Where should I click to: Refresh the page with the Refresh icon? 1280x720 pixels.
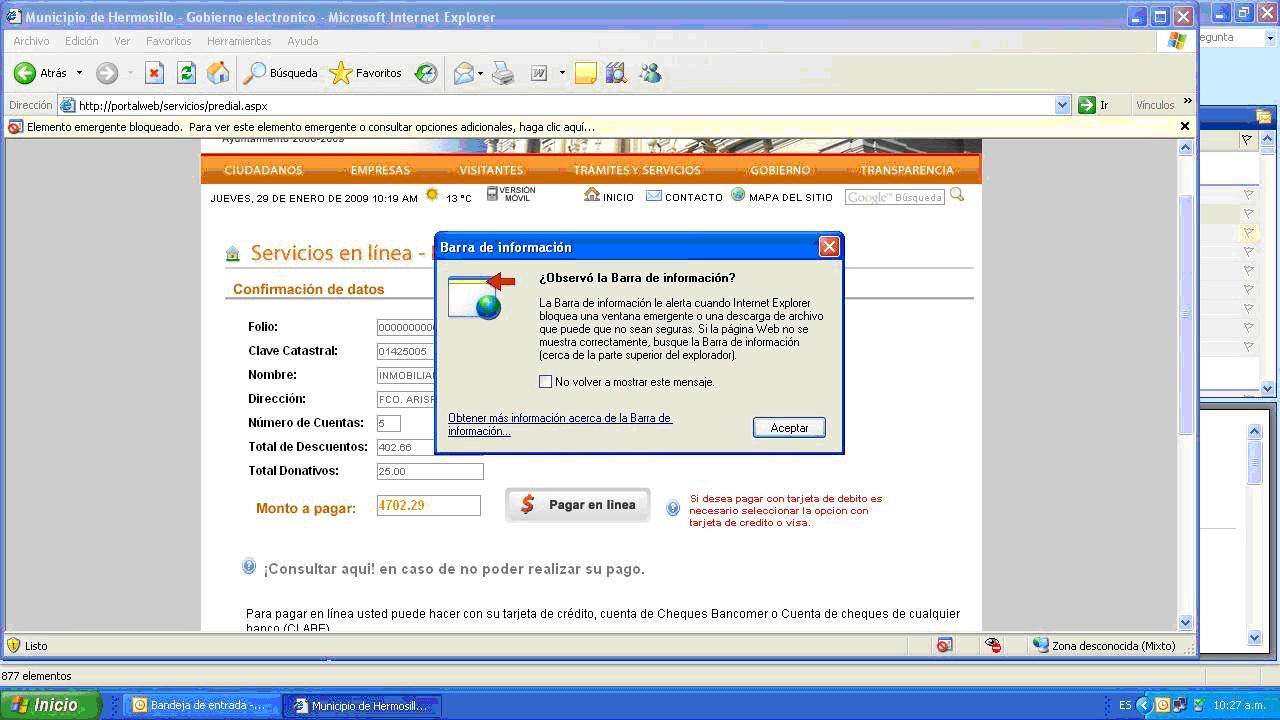tap(186, 73)
